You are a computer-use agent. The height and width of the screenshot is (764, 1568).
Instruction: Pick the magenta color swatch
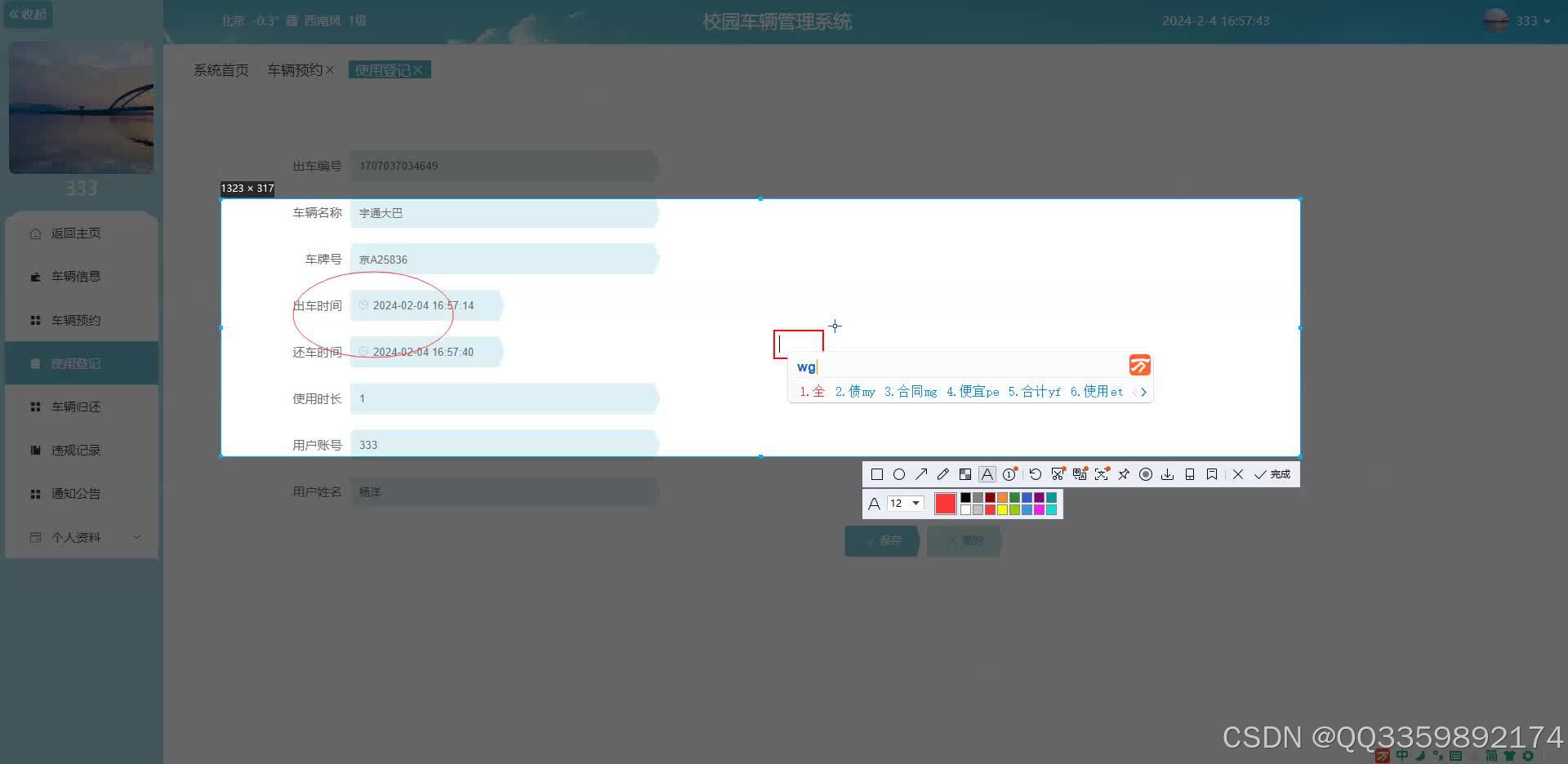[1039, 510]
